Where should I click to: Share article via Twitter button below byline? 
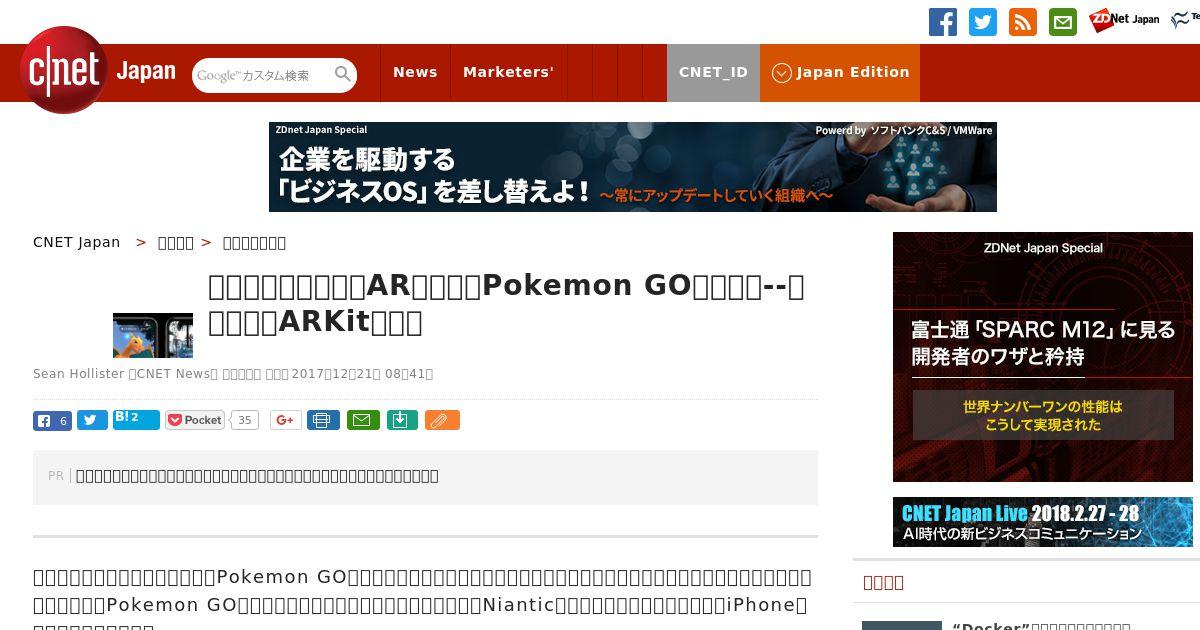[x=92, y=420]
